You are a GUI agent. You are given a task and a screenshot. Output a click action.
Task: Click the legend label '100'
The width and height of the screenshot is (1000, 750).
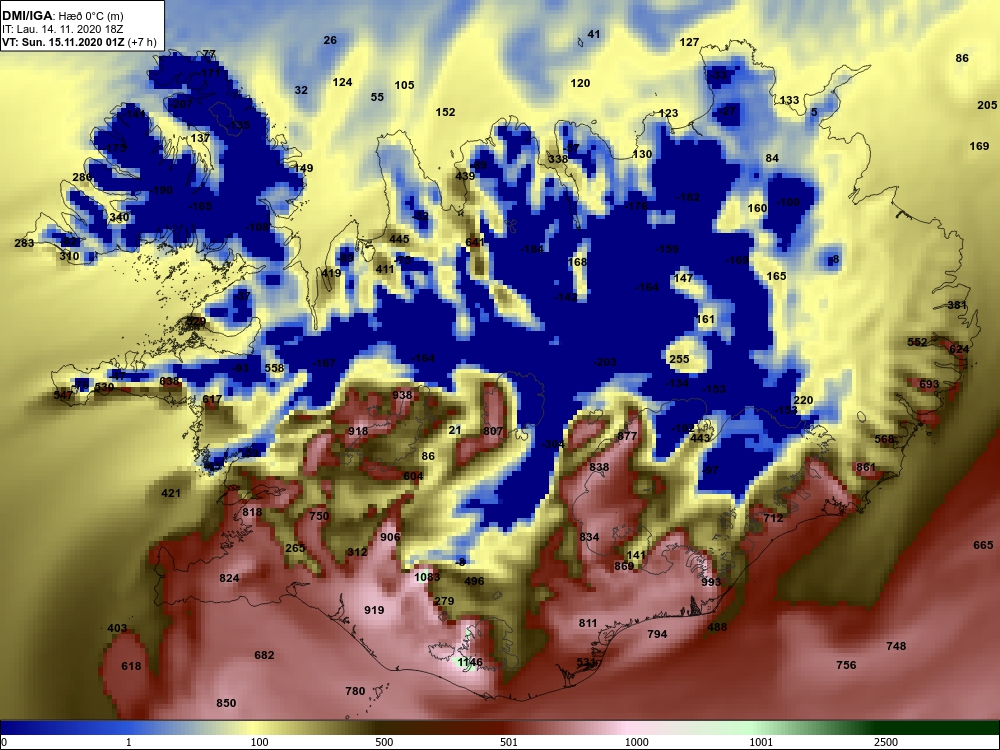[x=259, y=742]
